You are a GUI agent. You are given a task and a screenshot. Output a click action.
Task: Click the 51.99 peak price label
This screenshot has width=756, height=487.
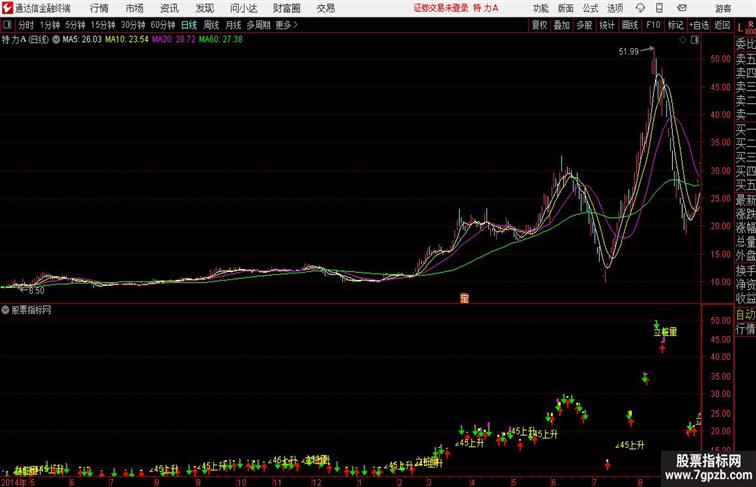coord(629,52)
